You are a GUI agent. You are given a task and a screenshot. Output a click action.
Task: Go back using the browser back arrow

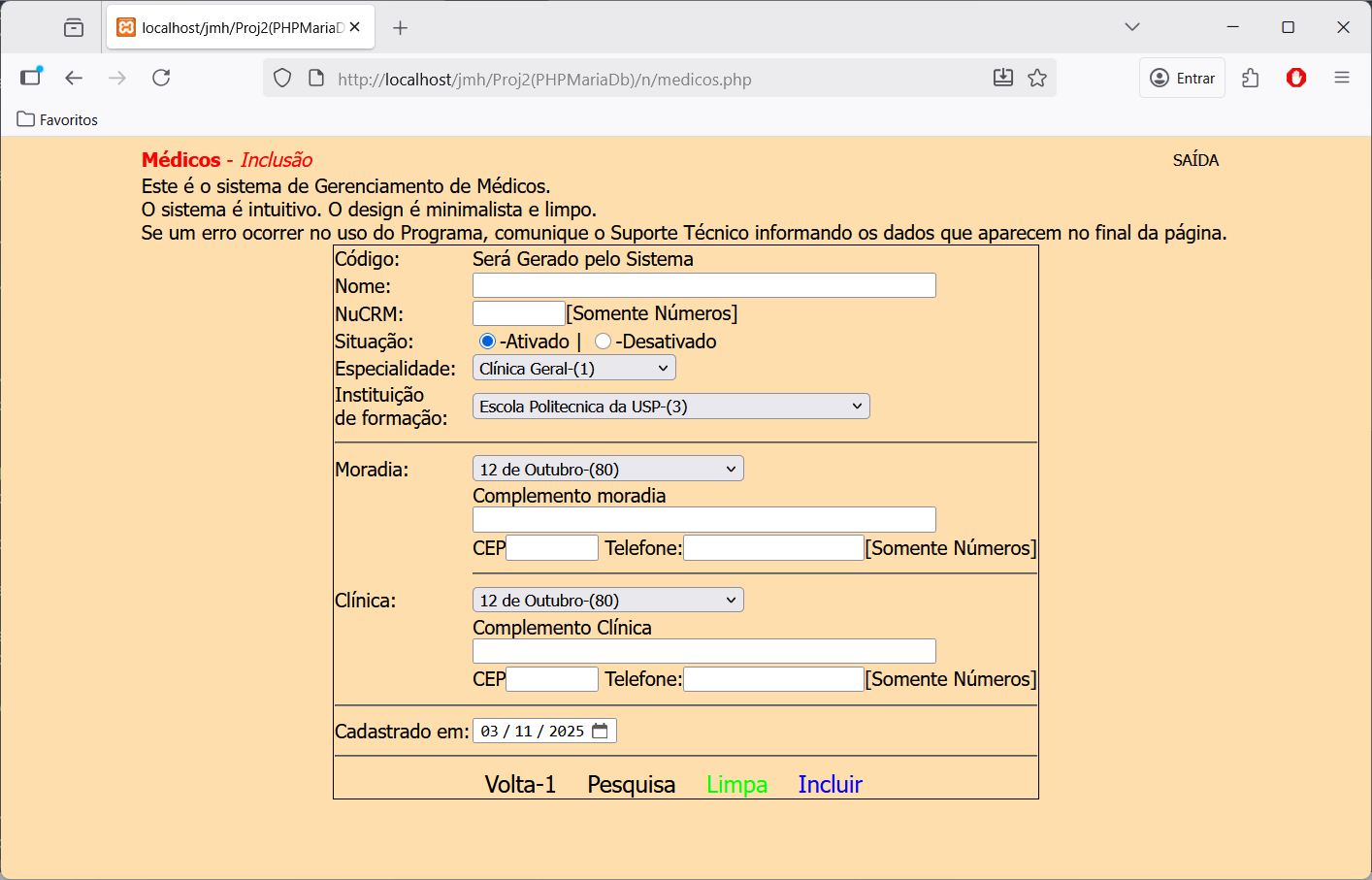click(x=74, y=78)
